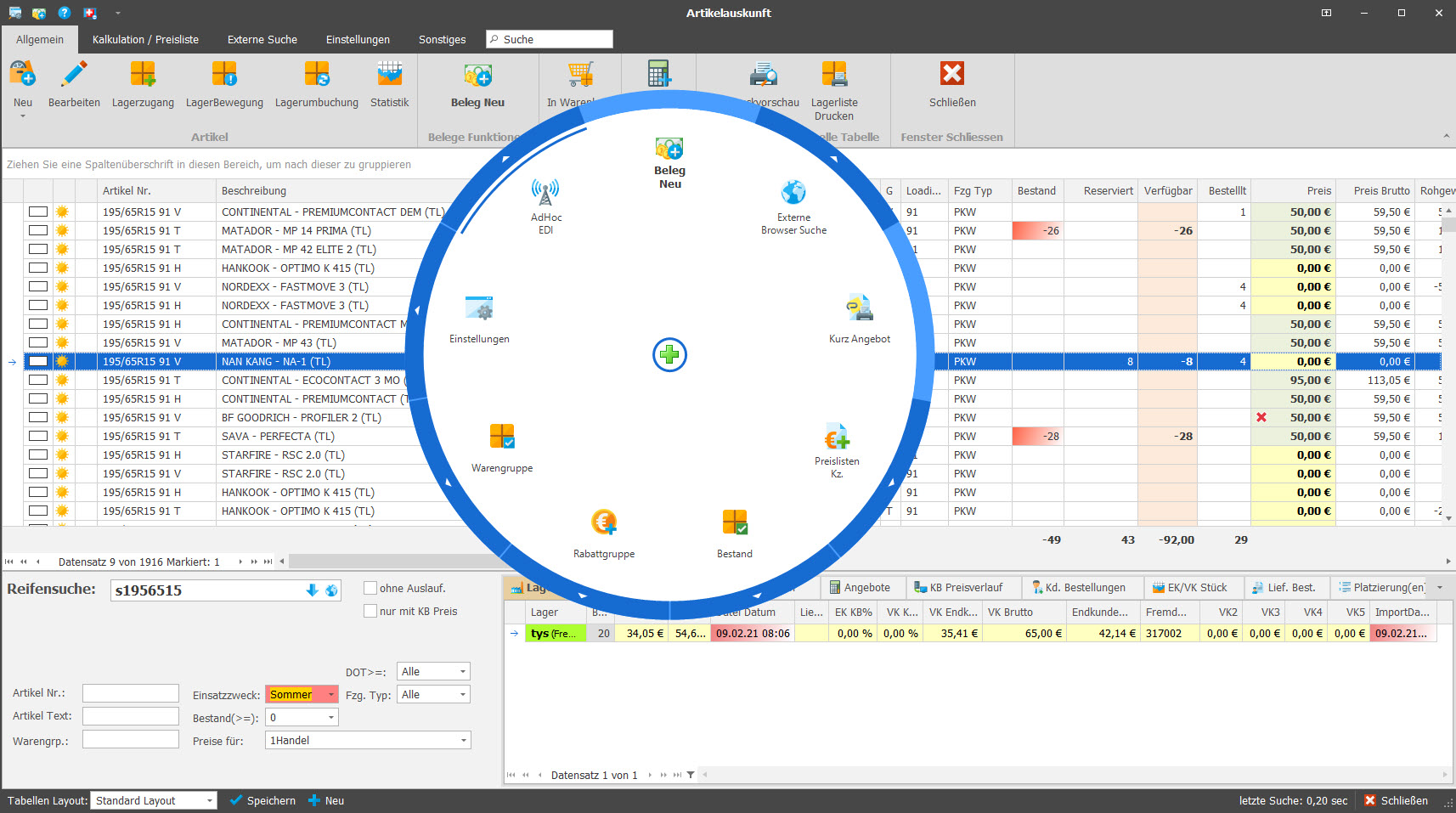Select Preislisten Kz. in radial menu
This screenshot has height=813, width=1456.
point(837,451)
